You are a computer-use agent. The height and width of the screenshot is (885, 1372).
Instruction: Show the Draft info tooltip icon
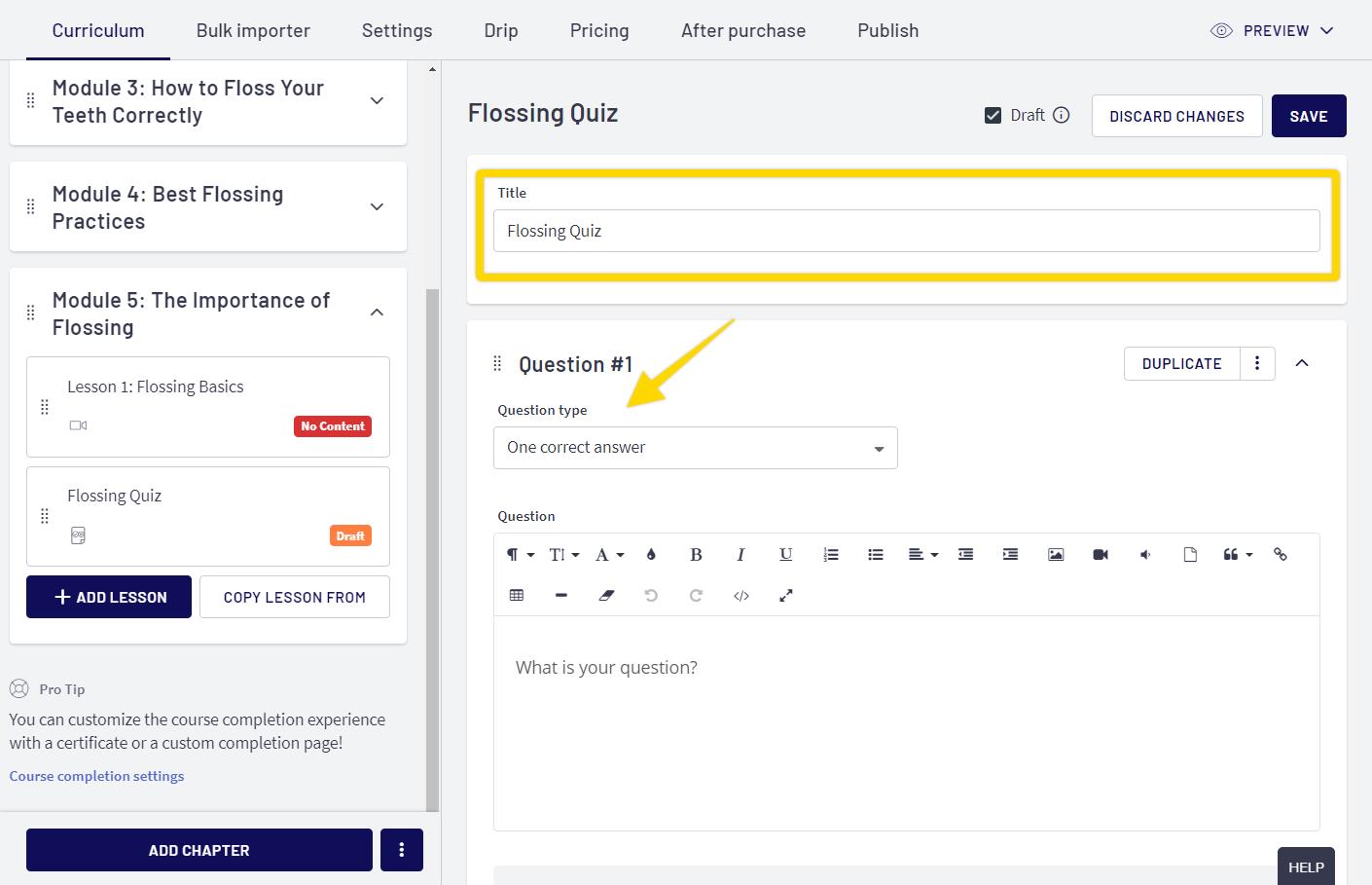(1062, 115)
